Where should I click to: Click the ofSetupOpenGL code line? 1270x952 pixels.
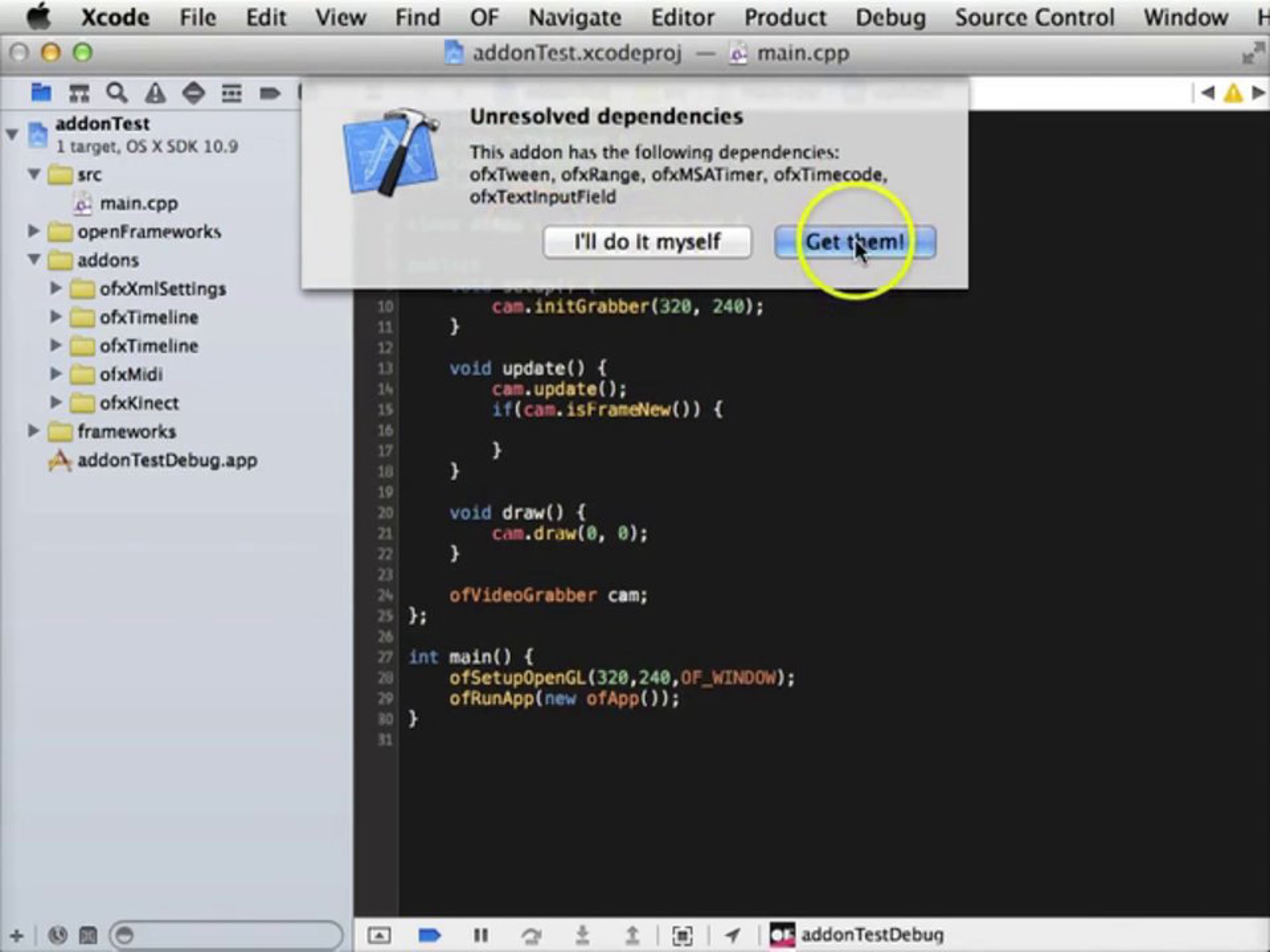622,678
